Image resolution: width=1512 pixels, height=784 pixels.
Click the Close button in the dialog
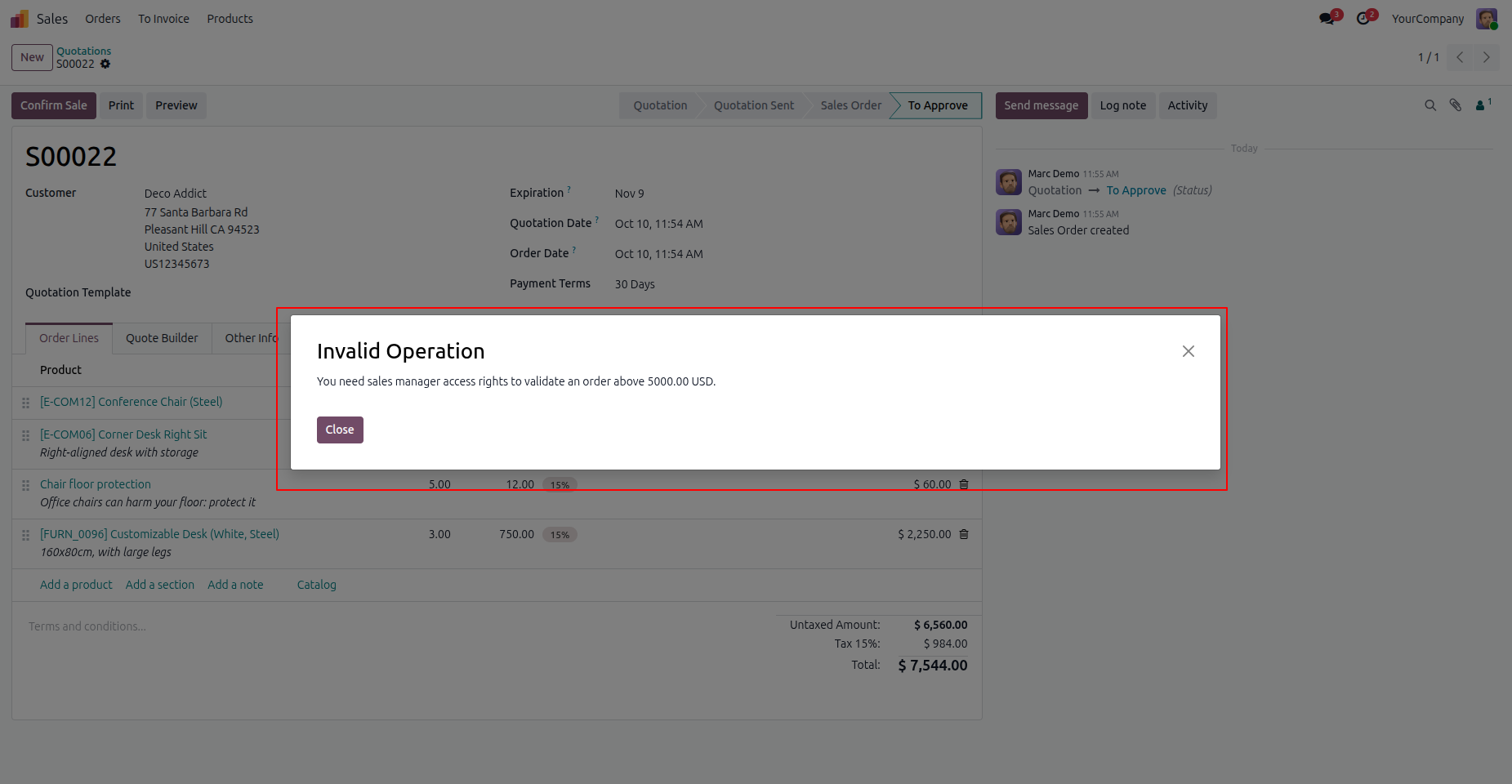click(340, 430)
